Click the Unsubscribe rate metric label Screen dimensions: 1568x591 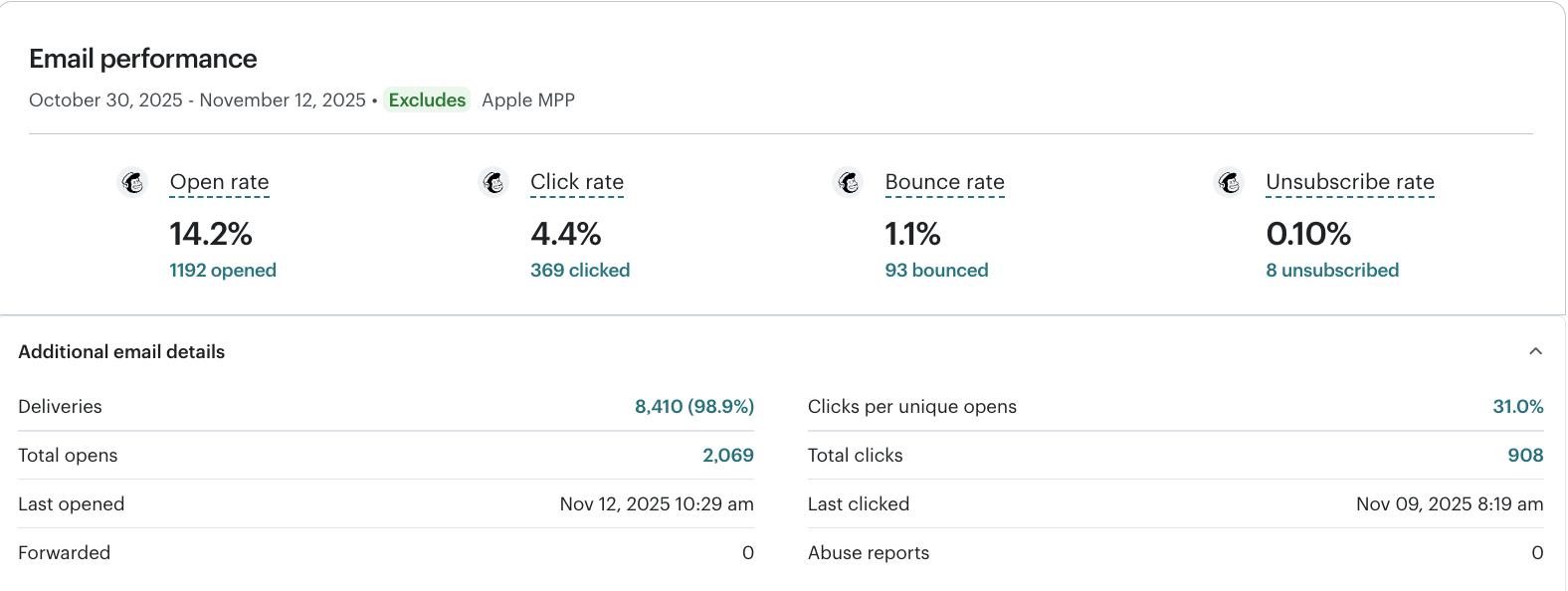click(x=1349, y=182)
